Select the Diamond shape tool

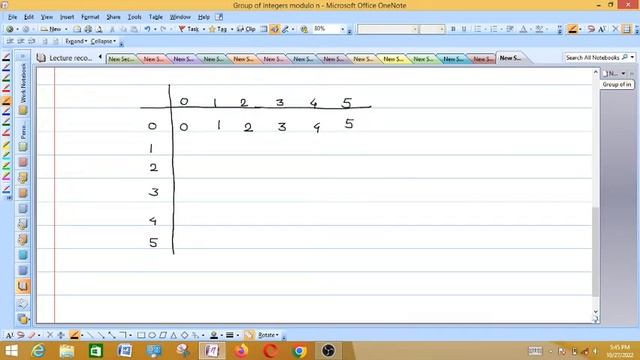pos(184,335)
